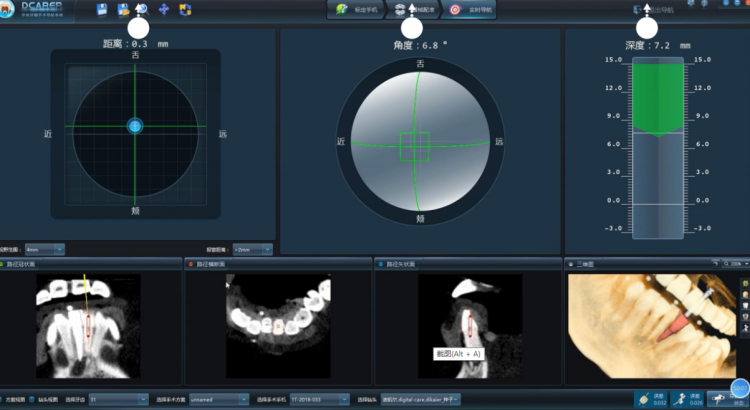
Task: Click the undo arrow in 3D view header
Action: click(716, 264)
